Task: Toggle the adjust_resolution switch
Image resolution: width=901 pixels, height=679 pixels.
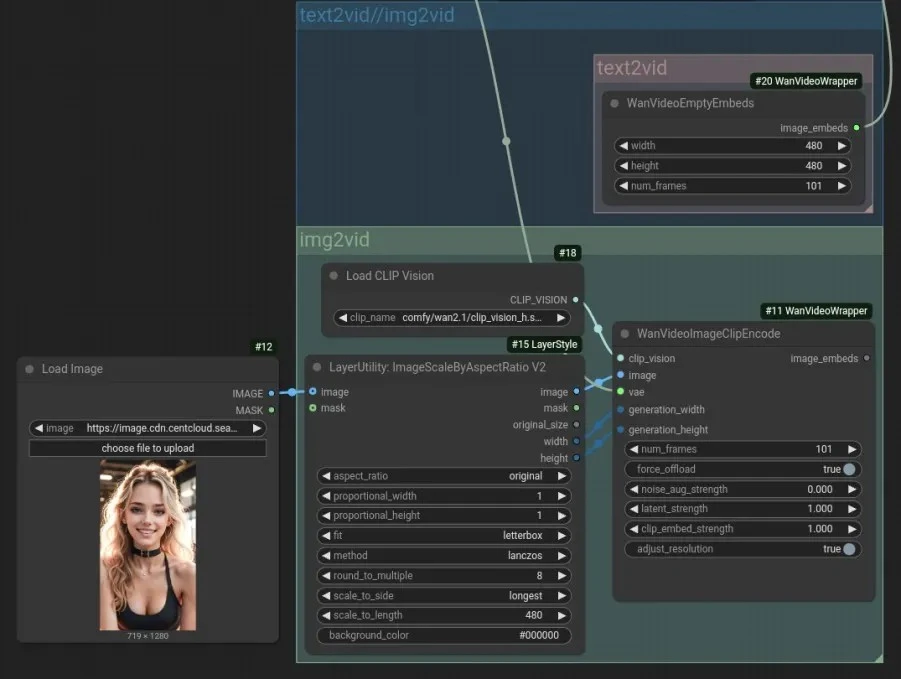Action: click(x=849, y=549)
